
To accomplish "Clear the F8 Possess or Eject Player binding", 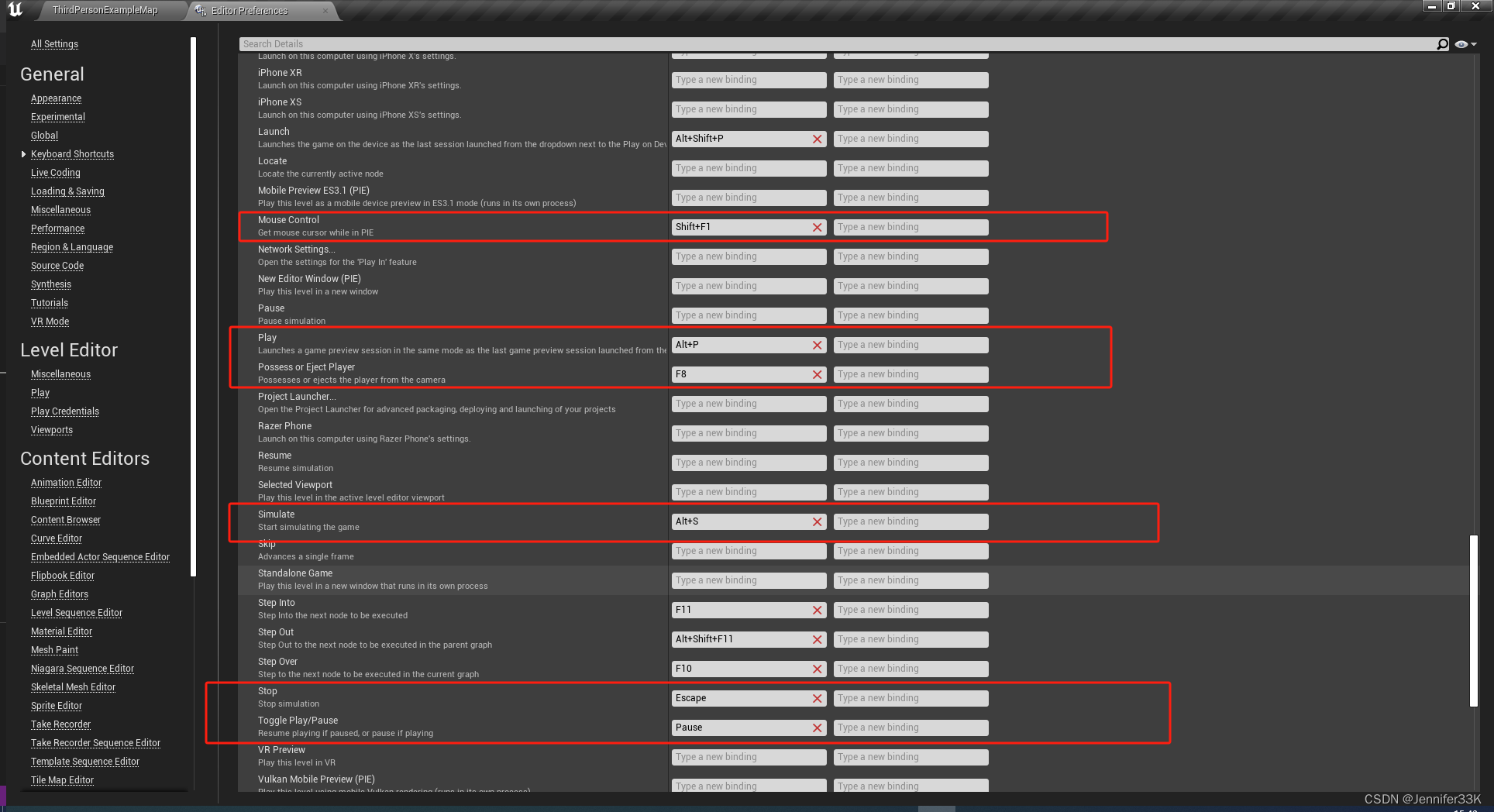I will click(817, 374).
